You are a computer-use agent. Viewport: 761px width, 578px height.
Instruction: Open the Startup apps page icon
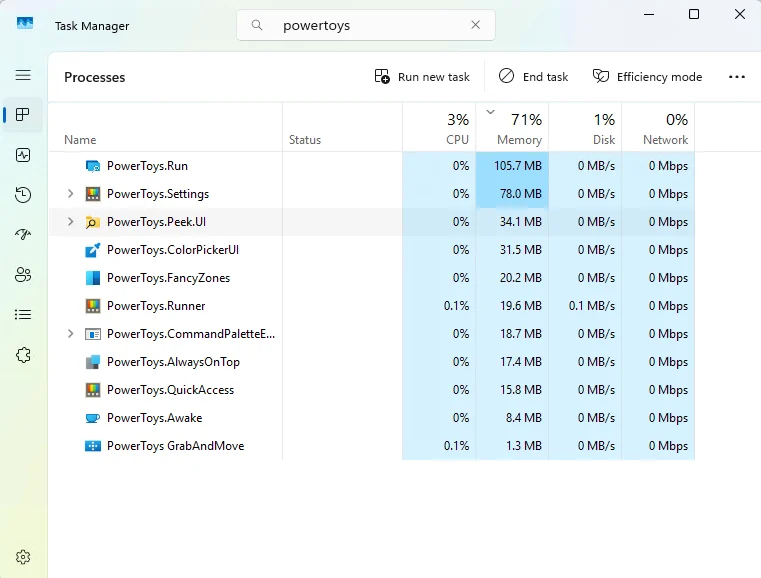[23, 234]
